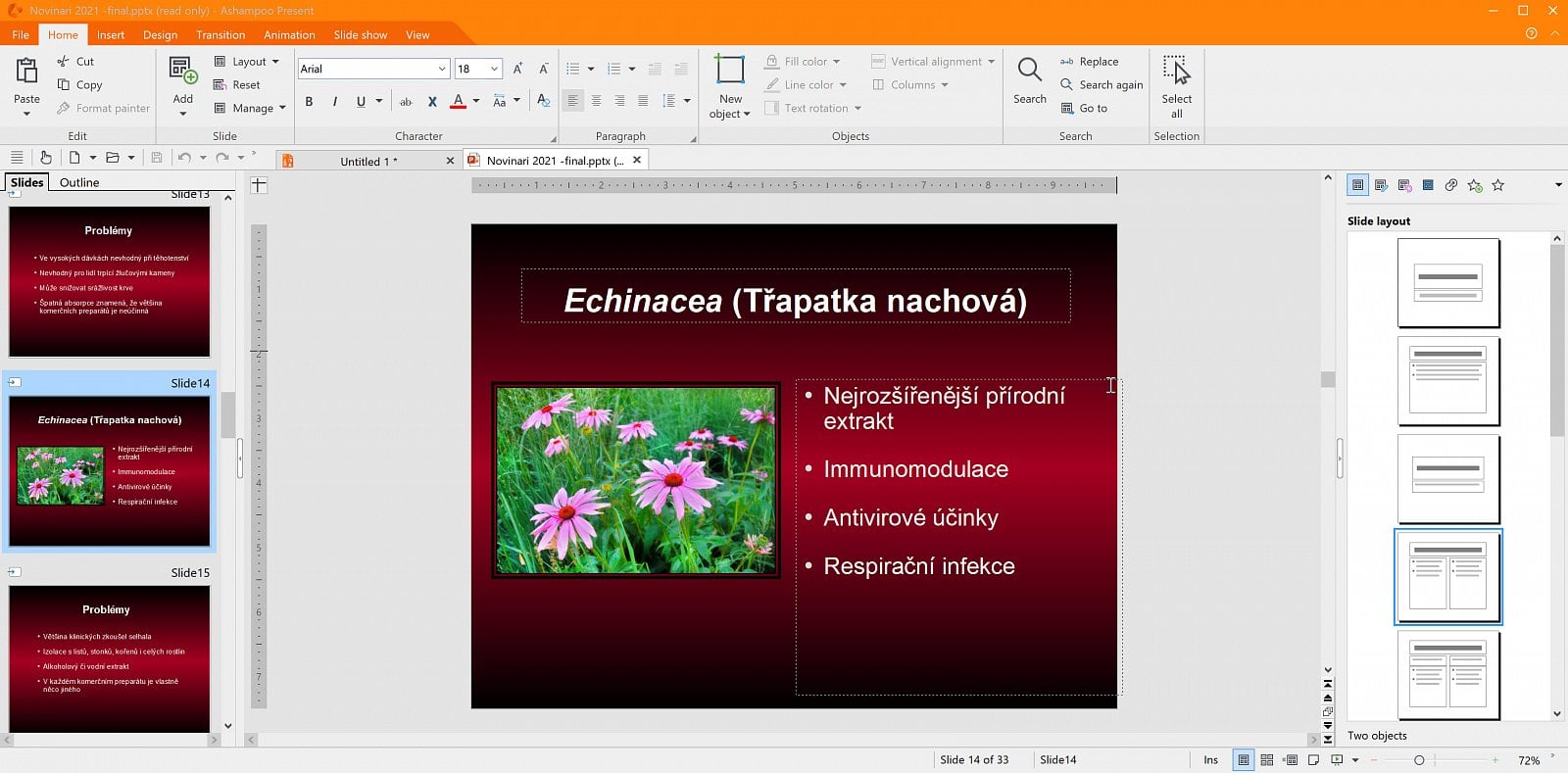Open the font color dropdown arrow
Image resolution: width=1568 pixels, height=773 pixels.
(x=476, y=101)
